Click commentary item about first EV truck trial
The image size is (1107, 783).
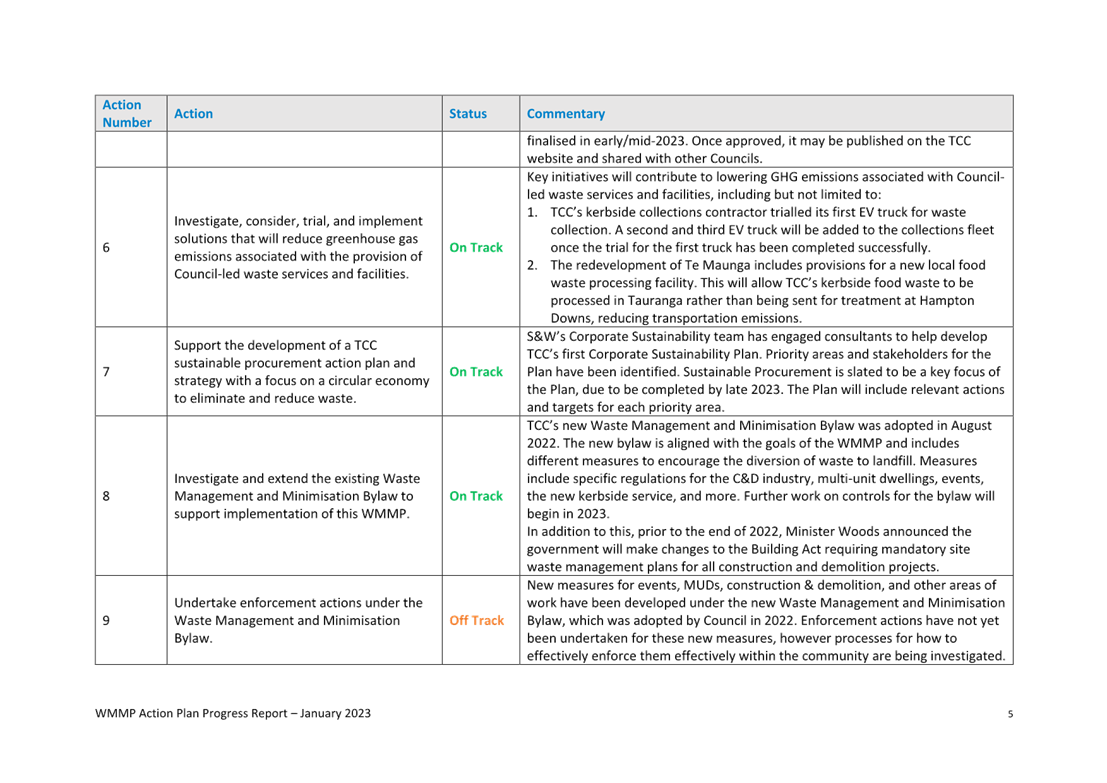[760, 229]
